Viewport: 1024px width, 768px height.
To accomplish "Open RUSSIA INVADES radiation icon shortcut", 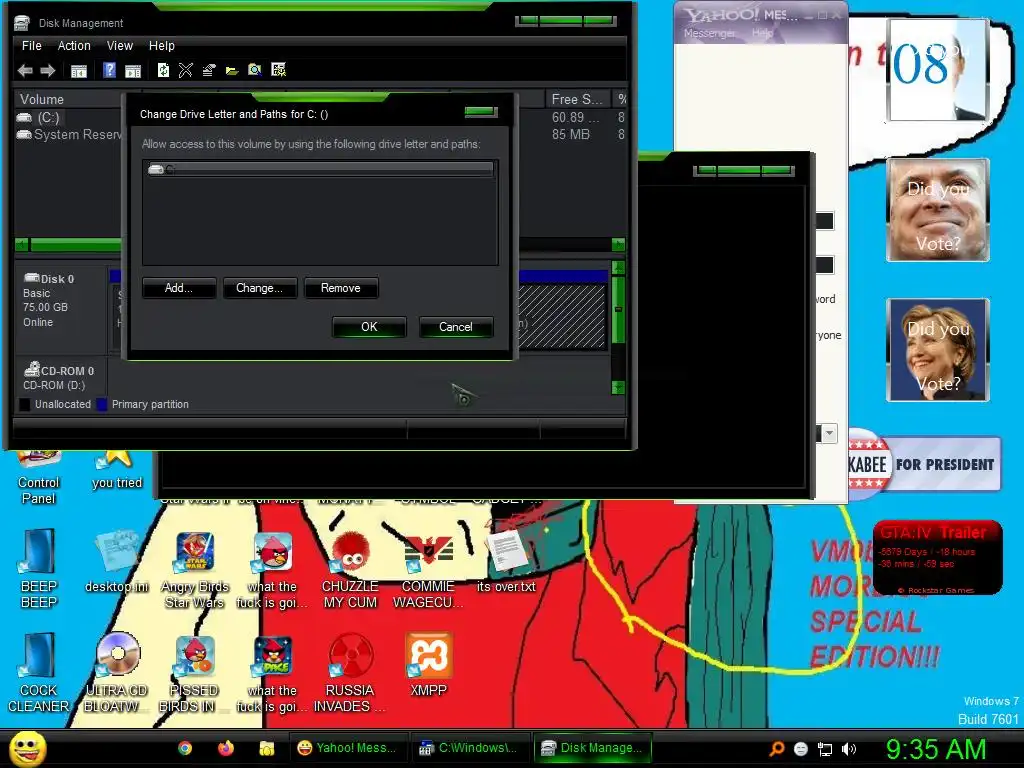I will (x=350, y=673).
